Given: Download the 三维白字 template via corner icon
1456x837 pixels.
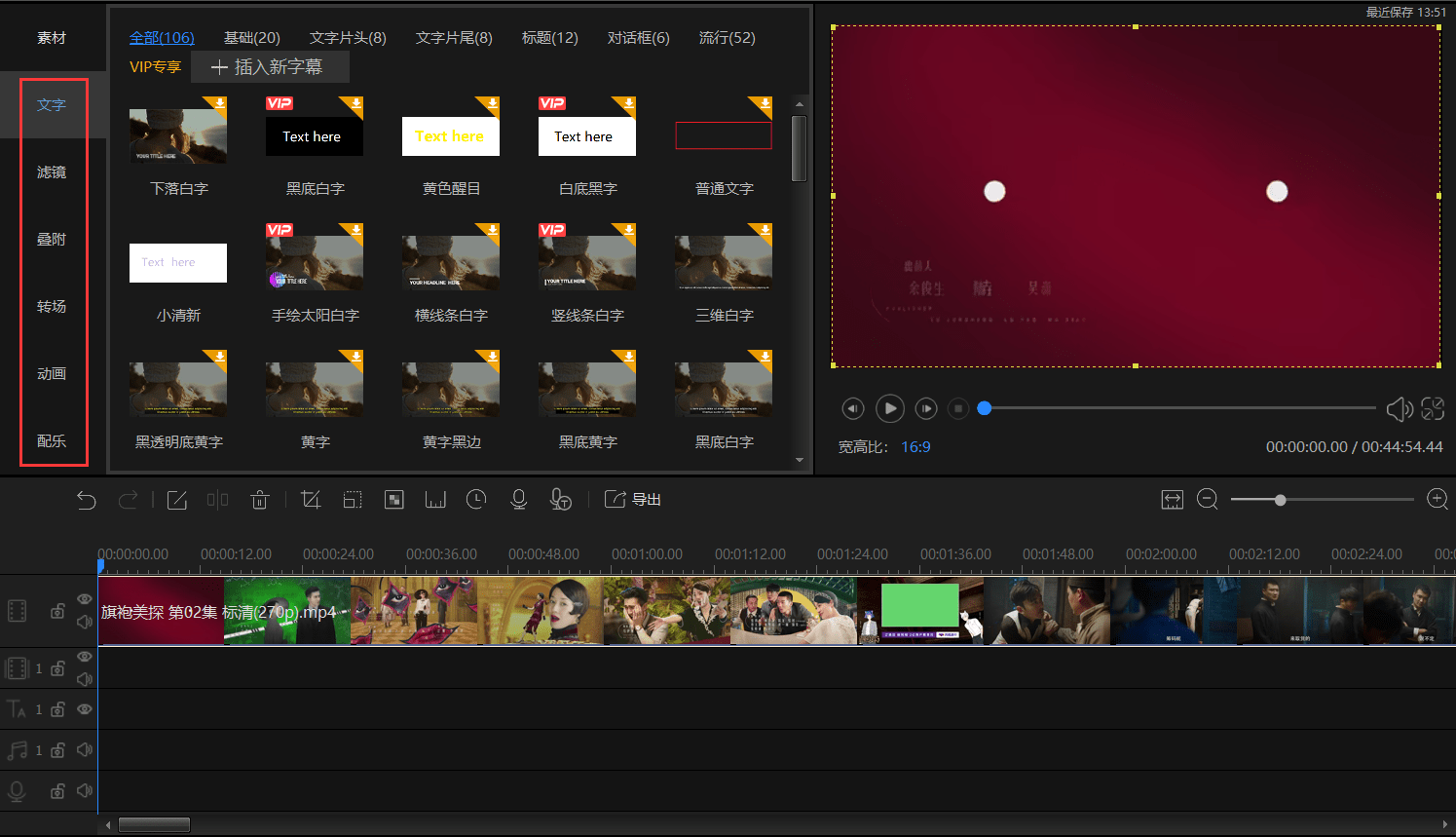Looking at the screenshot, I should pyautogui.click(x=765, y=230).
